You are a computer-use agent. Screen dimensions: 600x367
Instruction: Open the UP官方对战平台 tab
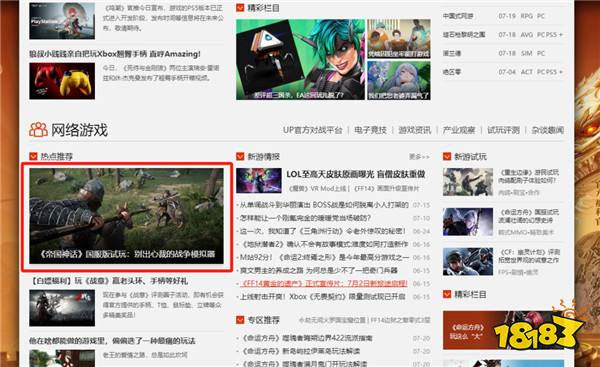(313, 130)
